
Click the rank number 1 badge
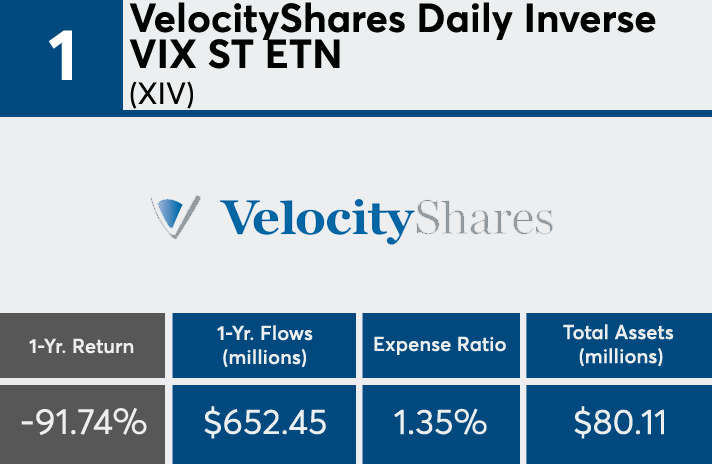click(x=62, y=56)
